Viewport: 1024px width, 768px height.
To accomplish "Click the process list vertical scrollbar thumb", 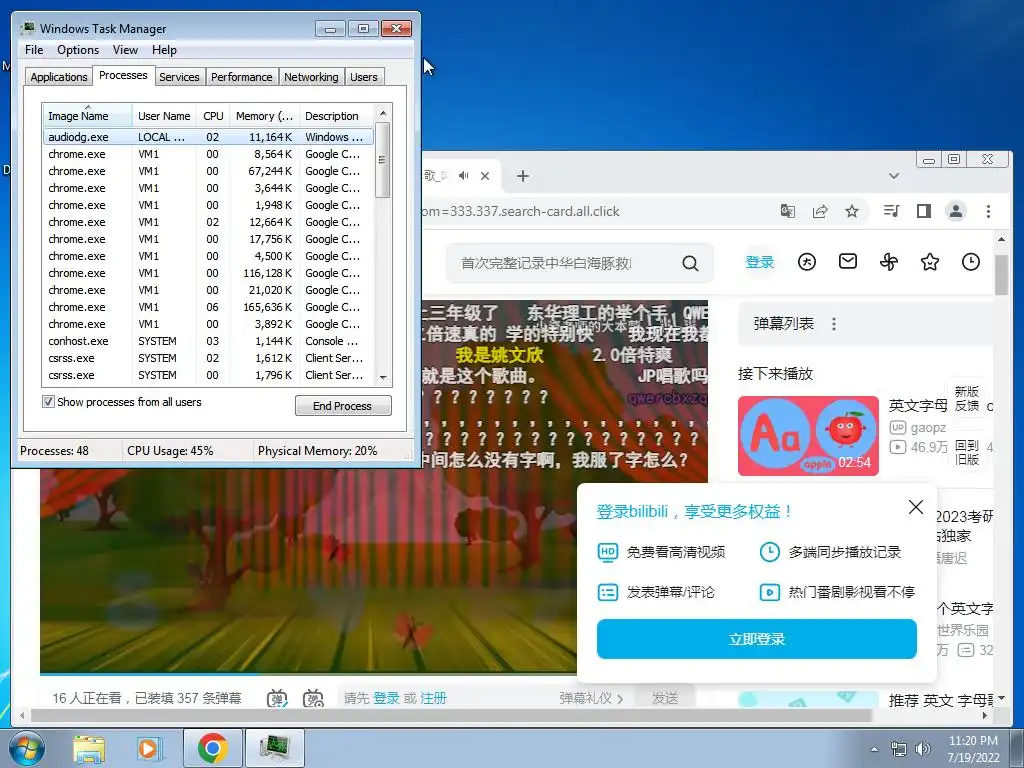I will click(383, 160).
